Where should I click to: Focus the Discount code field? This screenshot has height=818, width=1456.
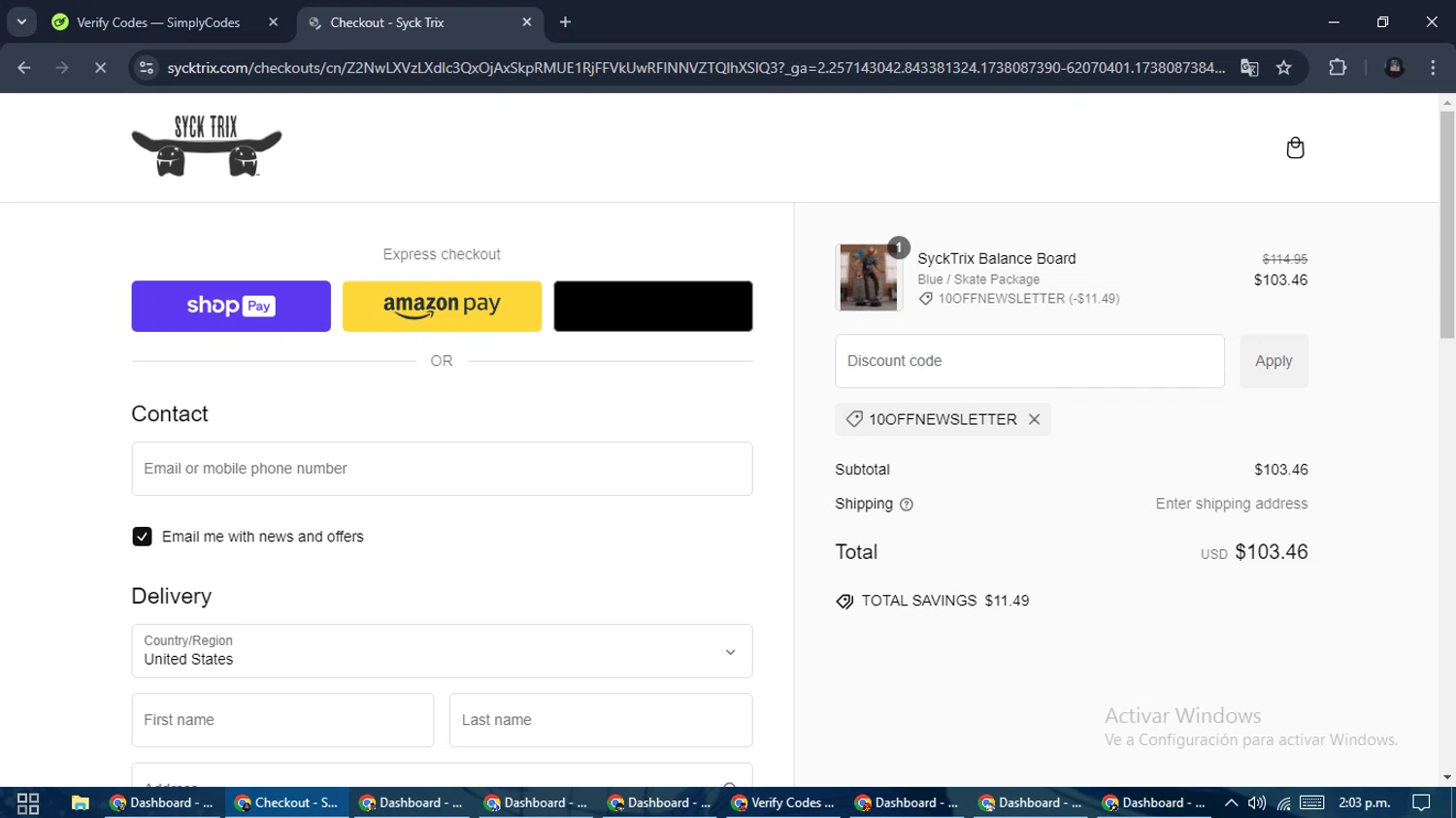pos(1030,361)
